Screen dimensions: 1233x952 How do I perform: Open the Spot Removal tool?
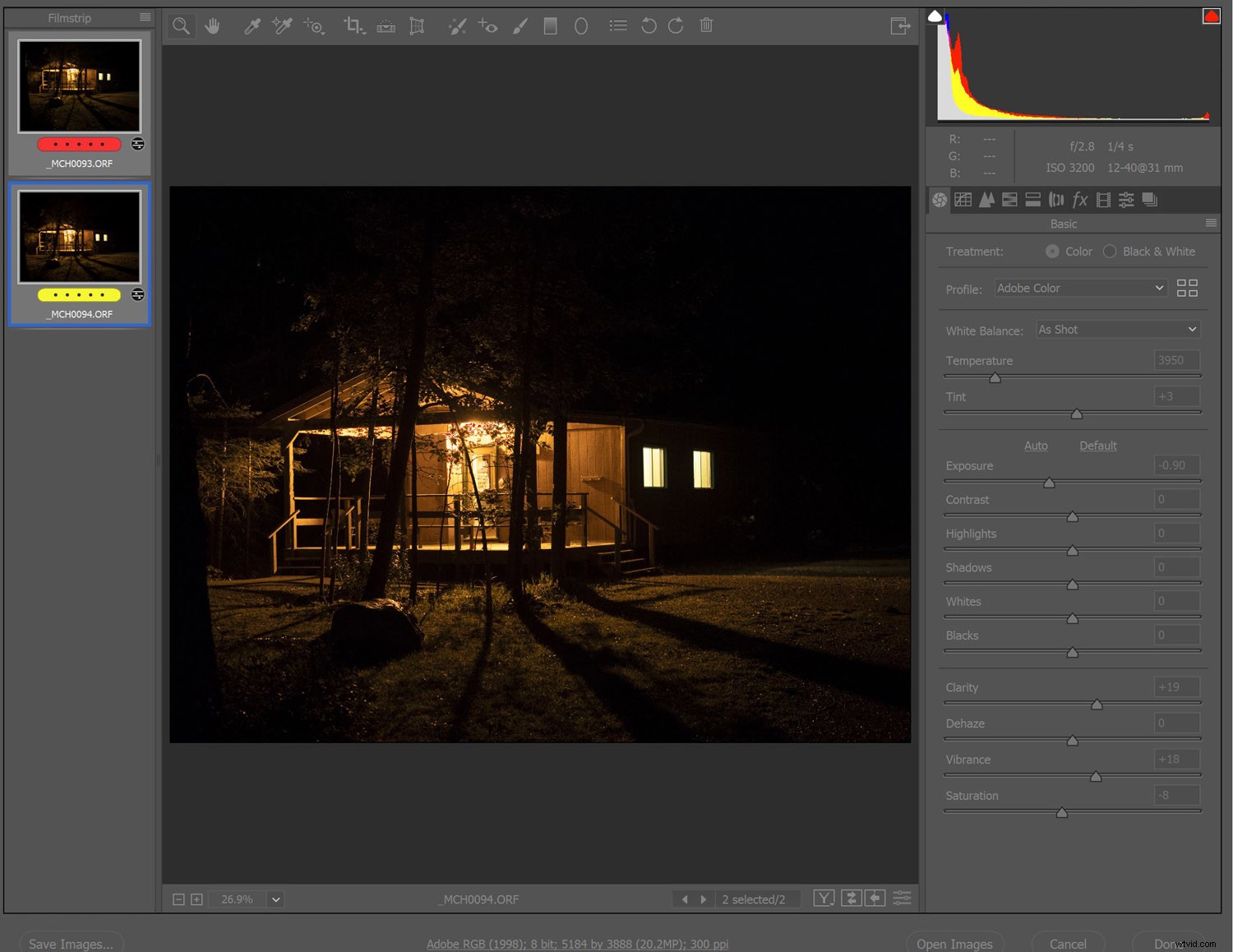coord(458,25)
